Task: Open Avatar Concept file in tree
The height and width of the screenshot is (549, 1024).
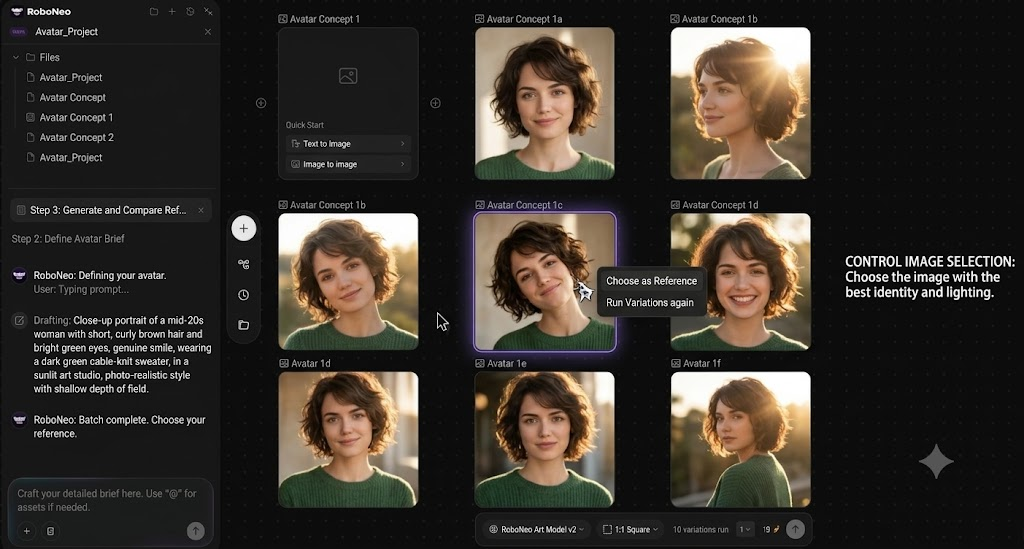Action: pos(72,97)
